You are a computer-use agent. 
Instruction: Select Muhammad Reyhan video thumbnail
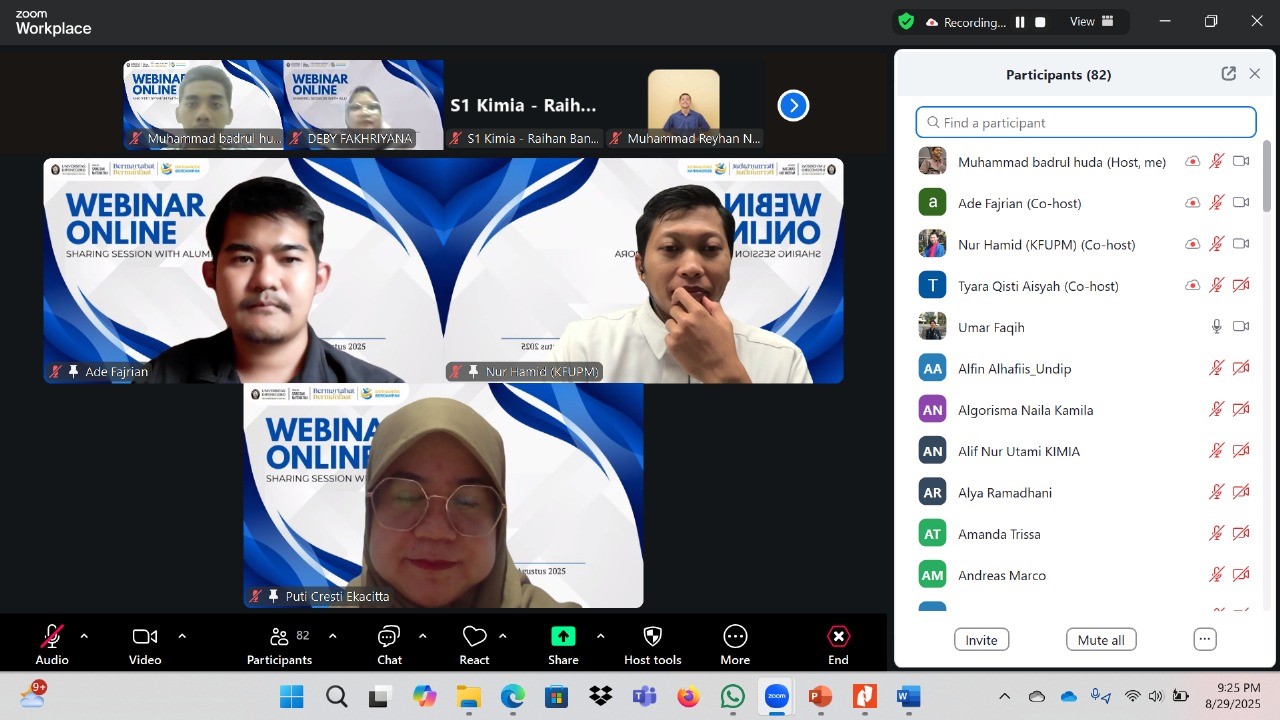pyautogui.click(x=684, y=105)
